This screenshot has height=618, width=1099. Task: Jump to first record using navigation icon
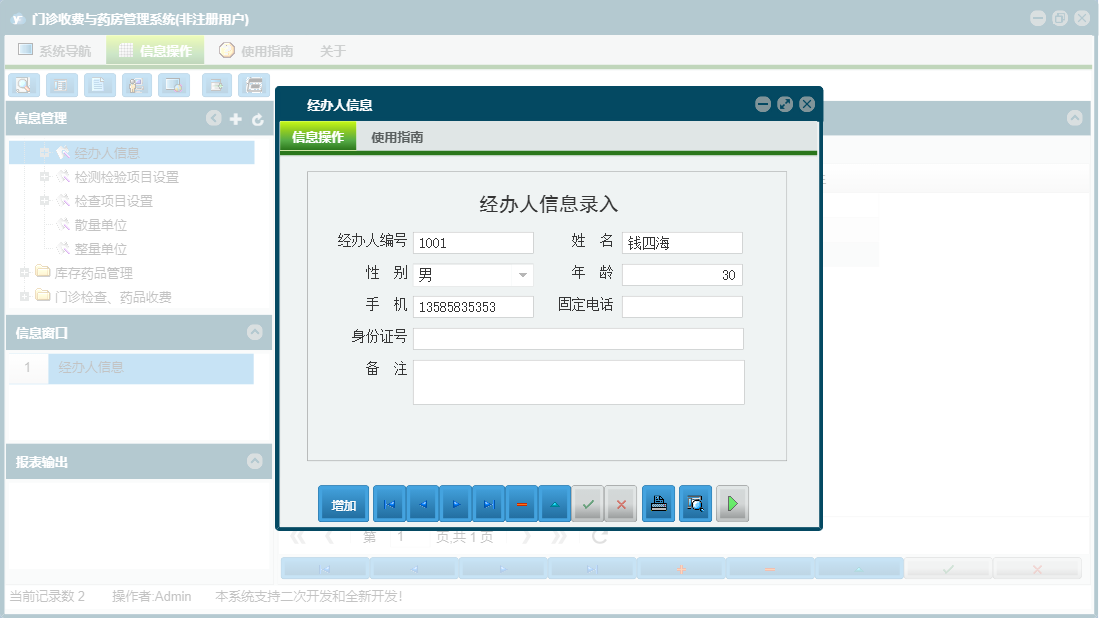point(388,504)
